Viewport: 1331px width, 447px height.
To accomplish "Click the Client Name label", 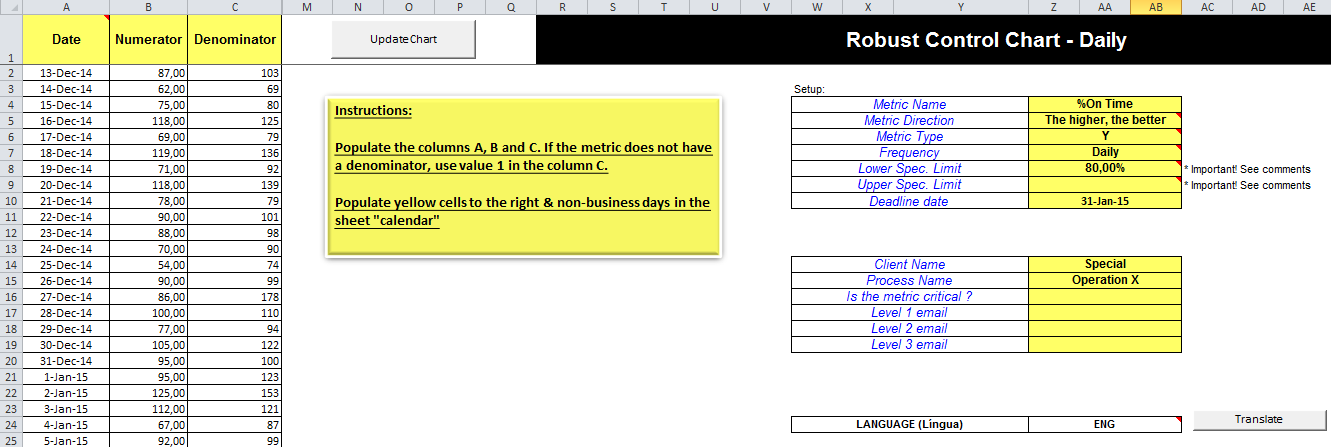I will pos(909,264).
